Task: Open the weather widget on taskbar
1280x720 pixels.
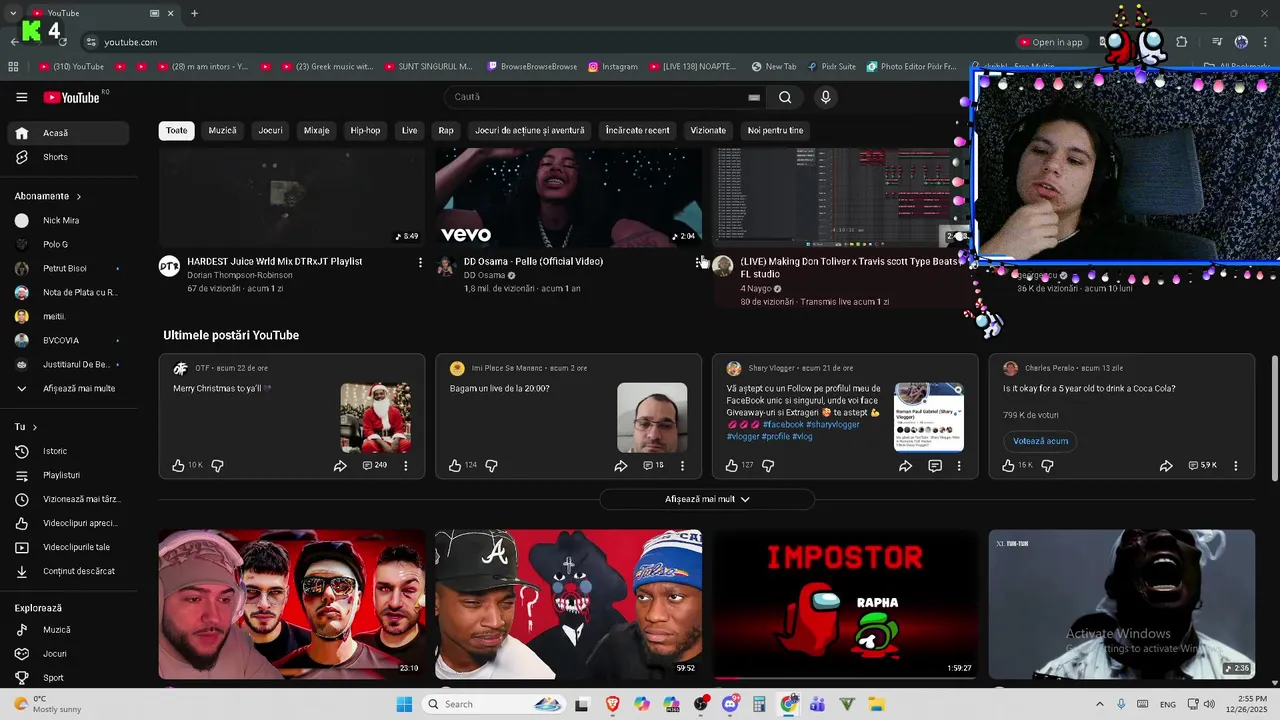Action: (47, 704)
